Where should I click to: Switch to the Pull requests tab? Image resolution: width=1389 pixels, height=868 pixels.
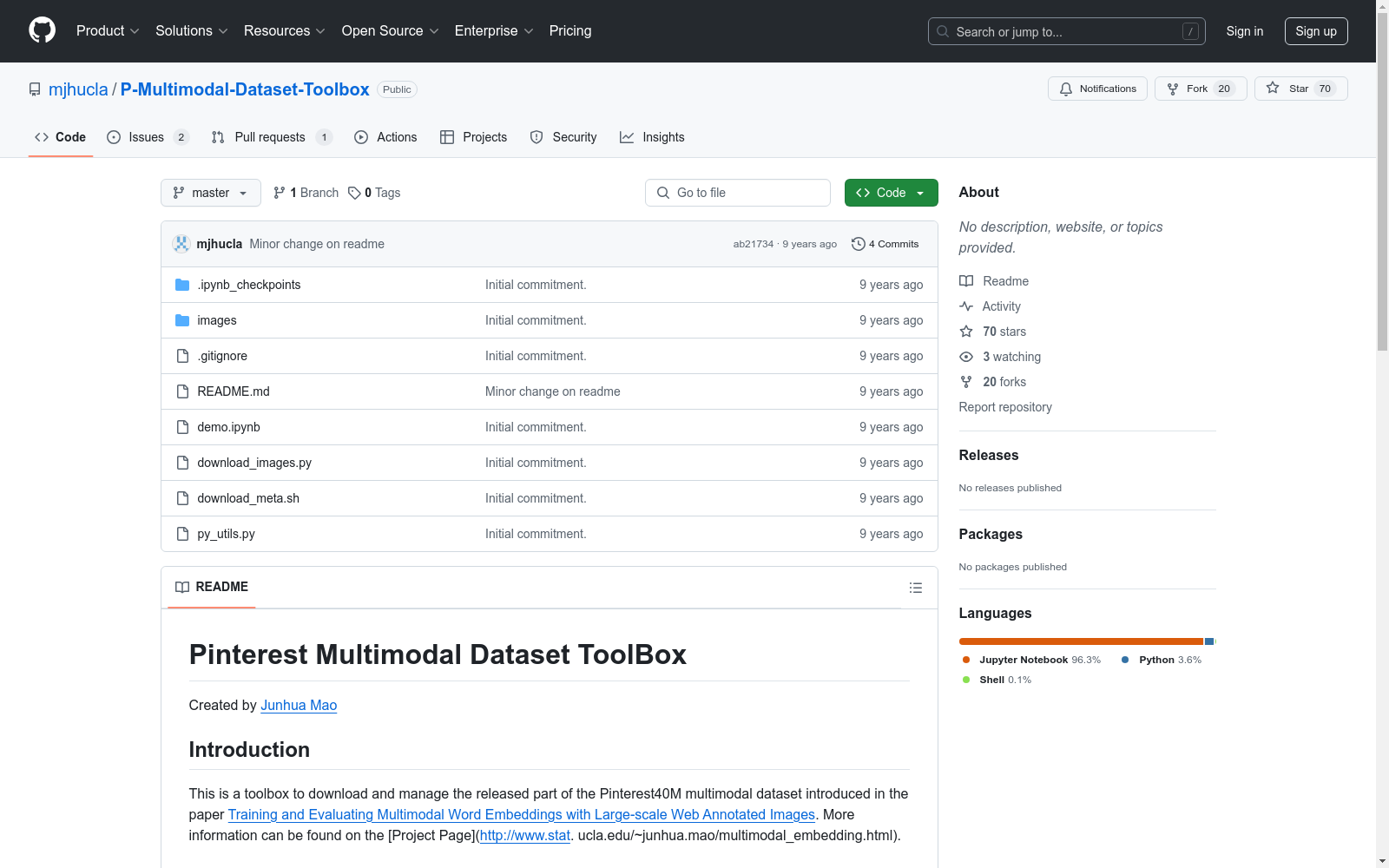272,137
